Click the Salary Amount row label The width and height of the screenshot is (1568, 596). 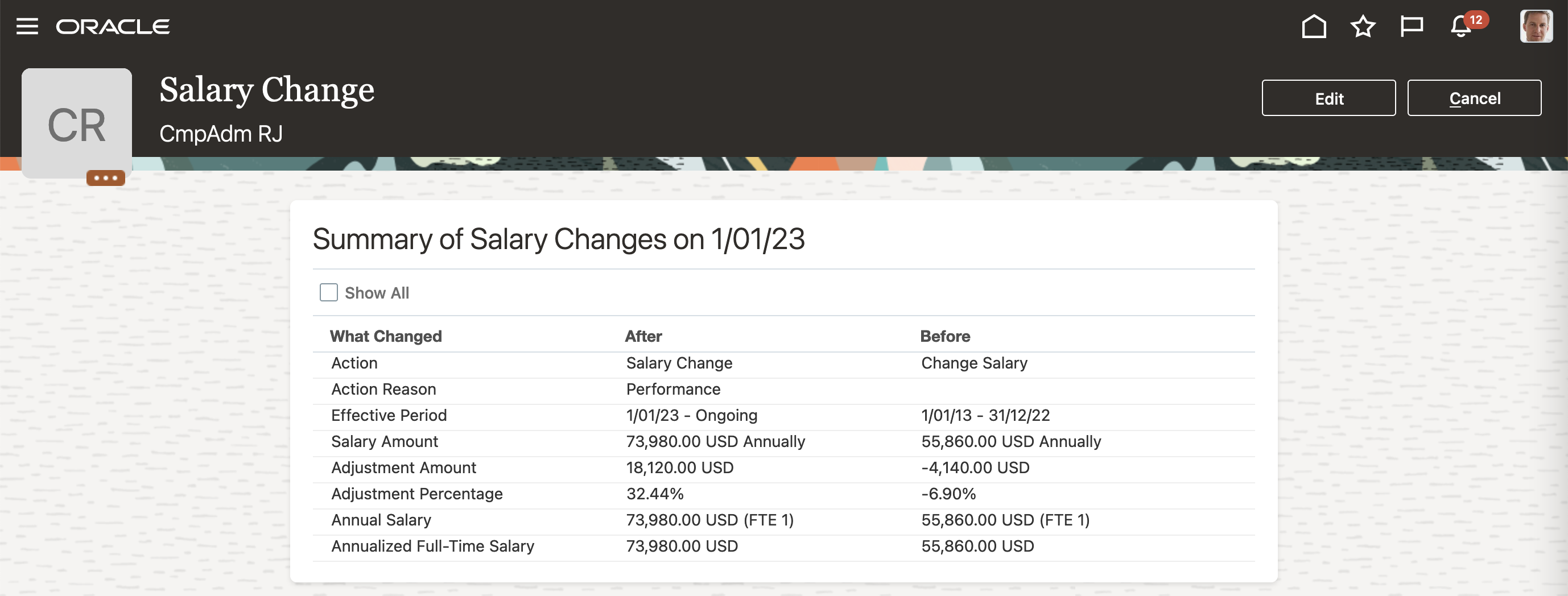pyautogui.click(x=385, y=441)
